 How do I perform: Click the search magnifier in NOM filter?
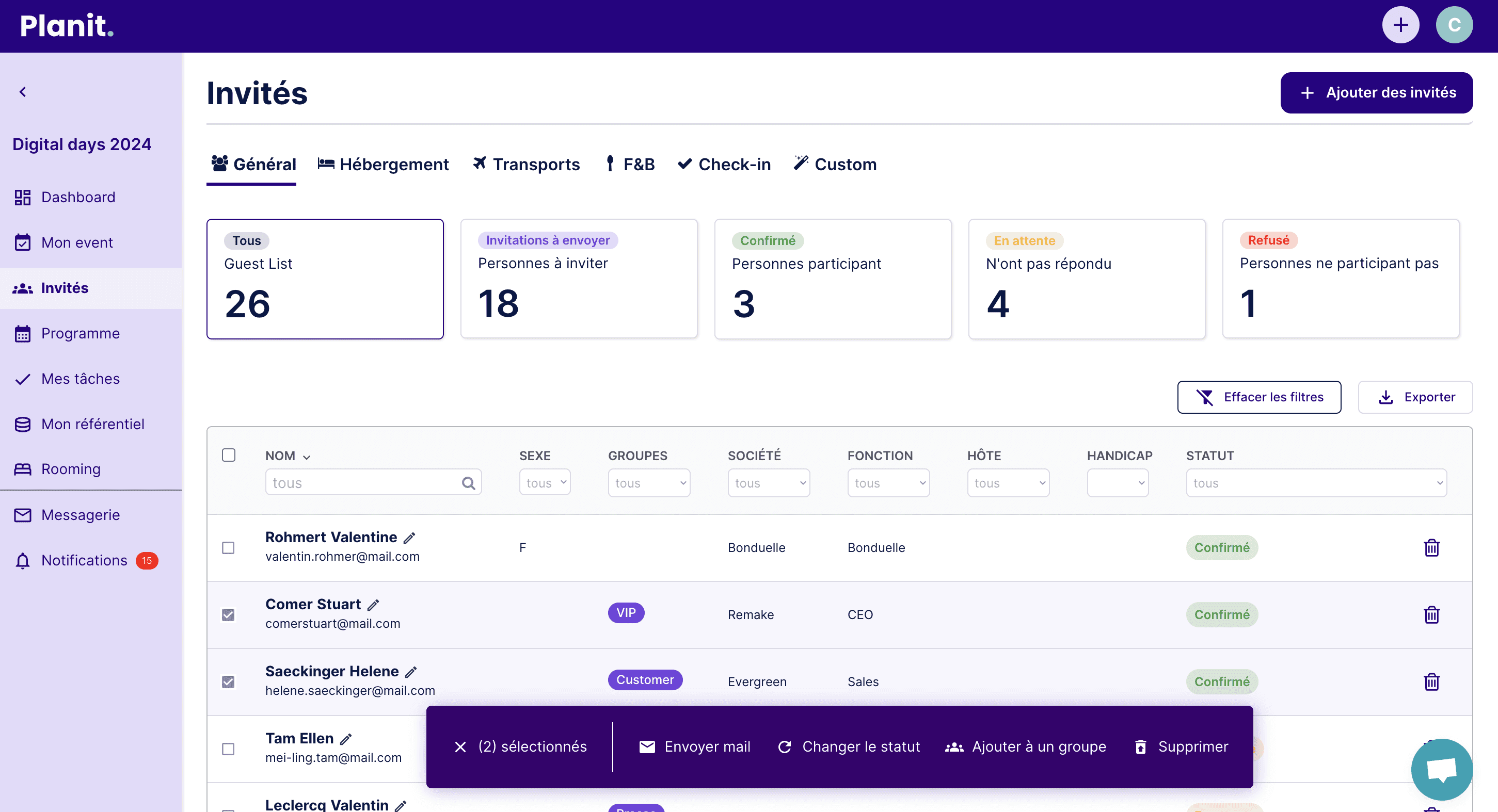click(x=468, y=483)
